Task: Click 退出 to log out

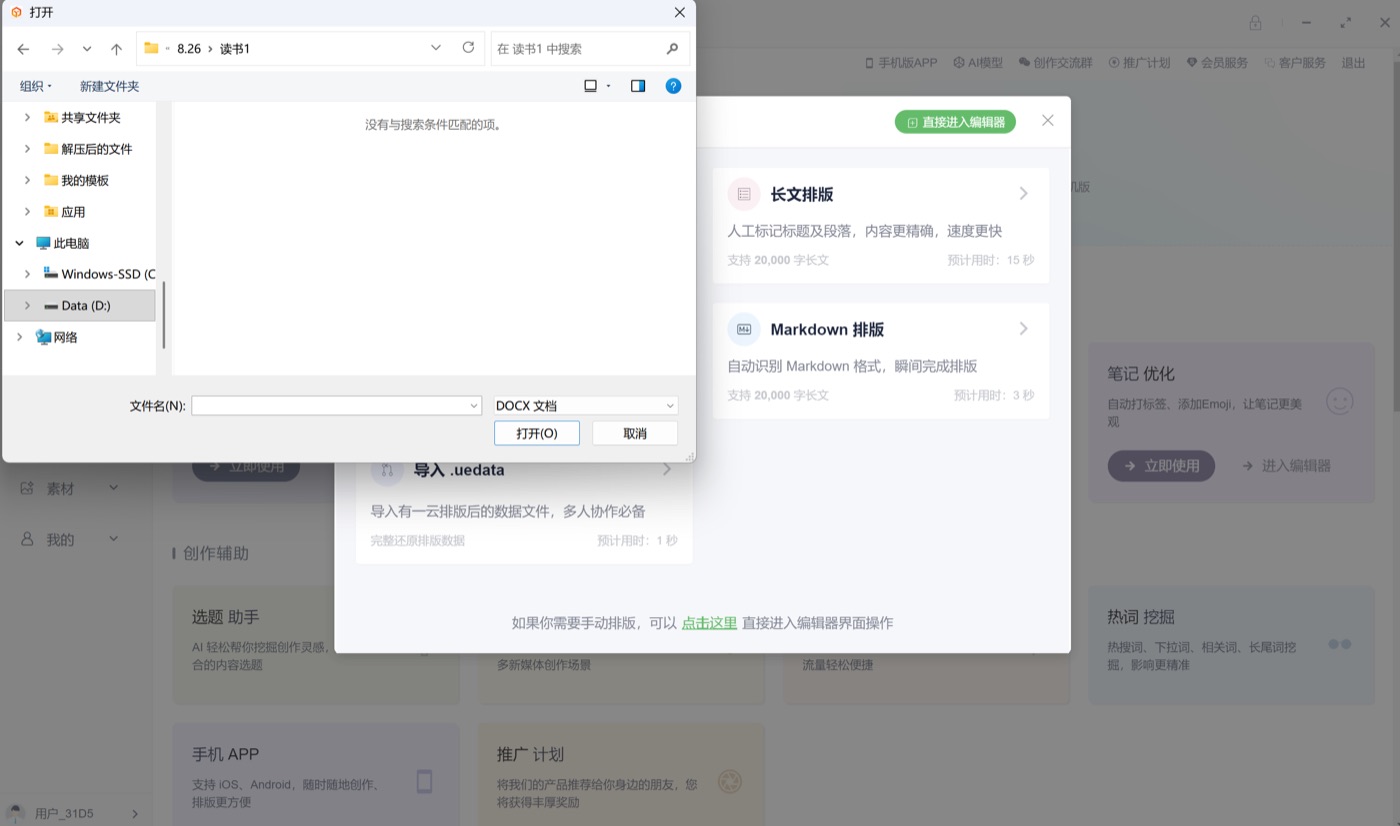Action: pyautogui.click(x=1354, y=62)
